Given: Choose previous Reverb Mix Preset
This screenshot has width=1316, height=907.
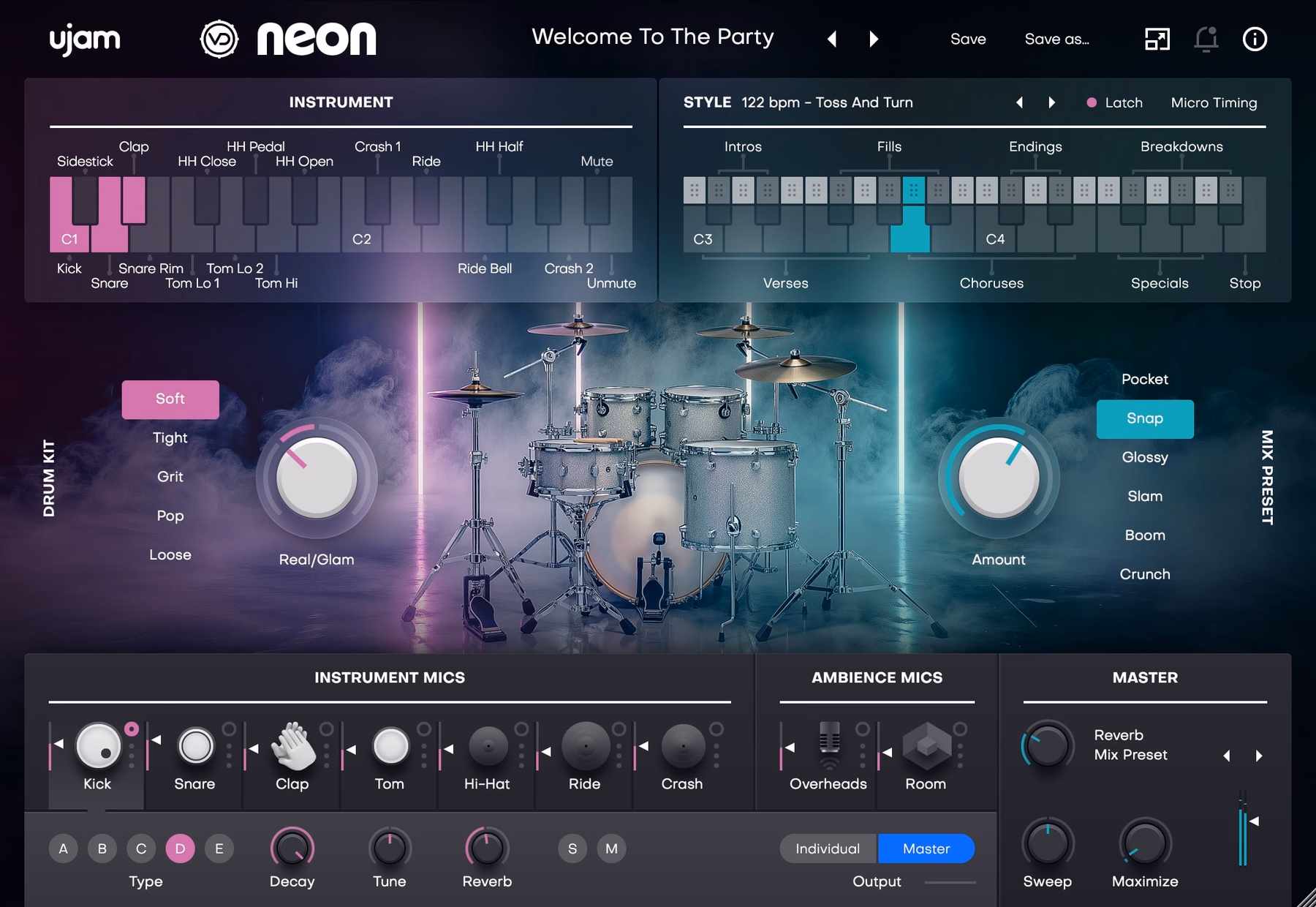Looking at the screenshot, I should pyautogui.click(x=1227, y=756).
